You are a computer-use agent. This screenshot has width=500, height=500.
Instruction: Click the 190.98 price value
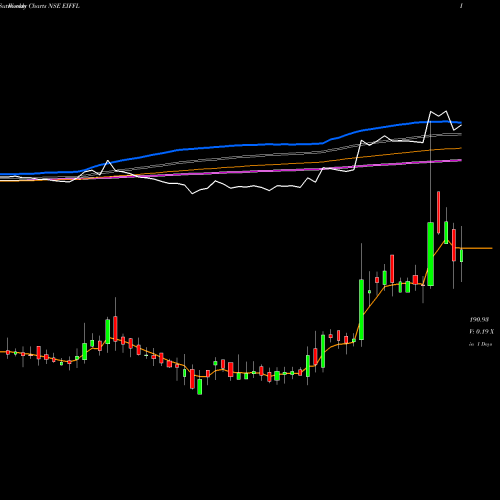click(x=479, y=320)
